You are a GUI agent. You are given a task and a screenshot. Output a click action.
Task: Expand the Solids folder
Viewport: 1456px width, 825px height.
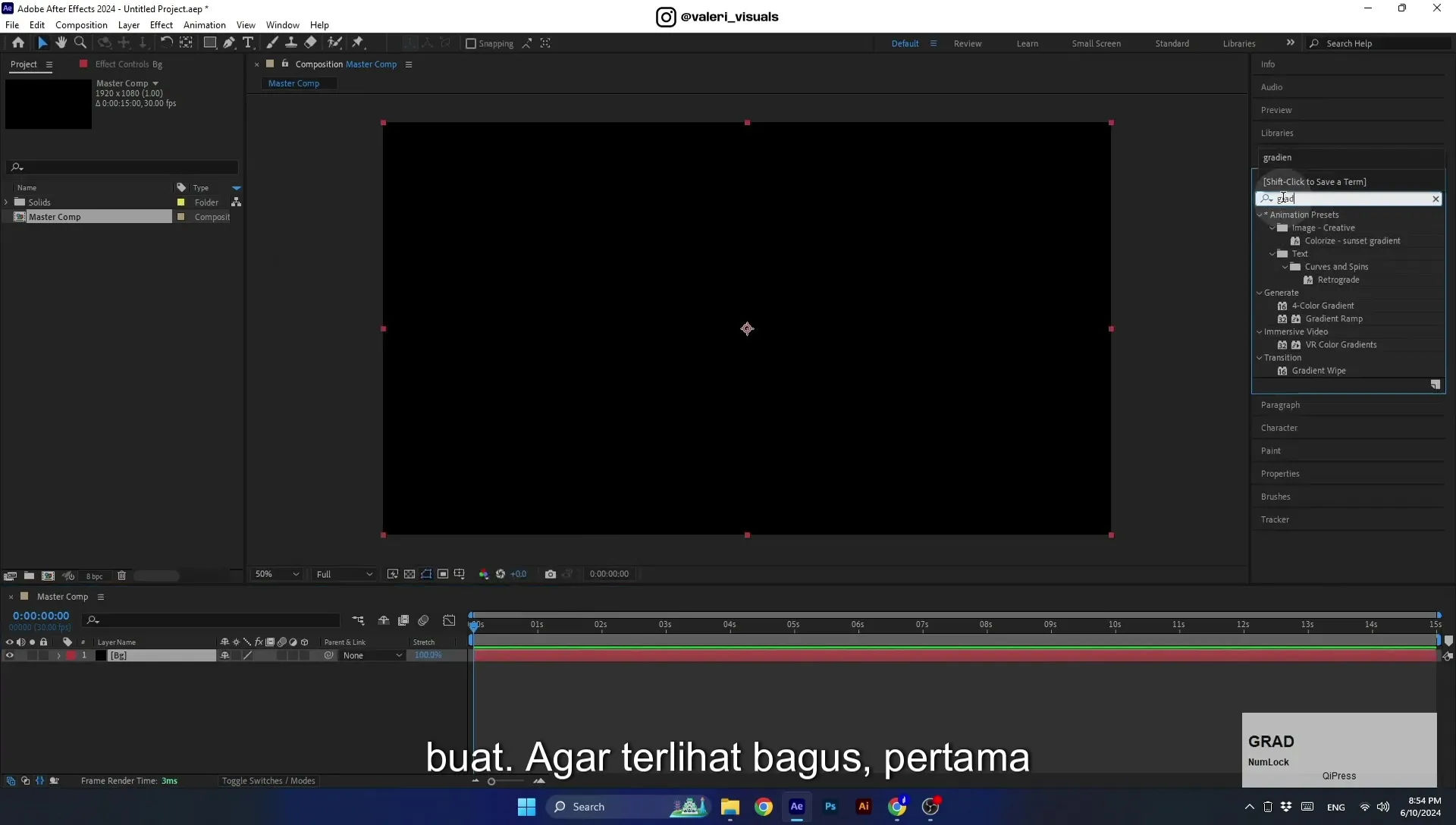click(7, 202)
